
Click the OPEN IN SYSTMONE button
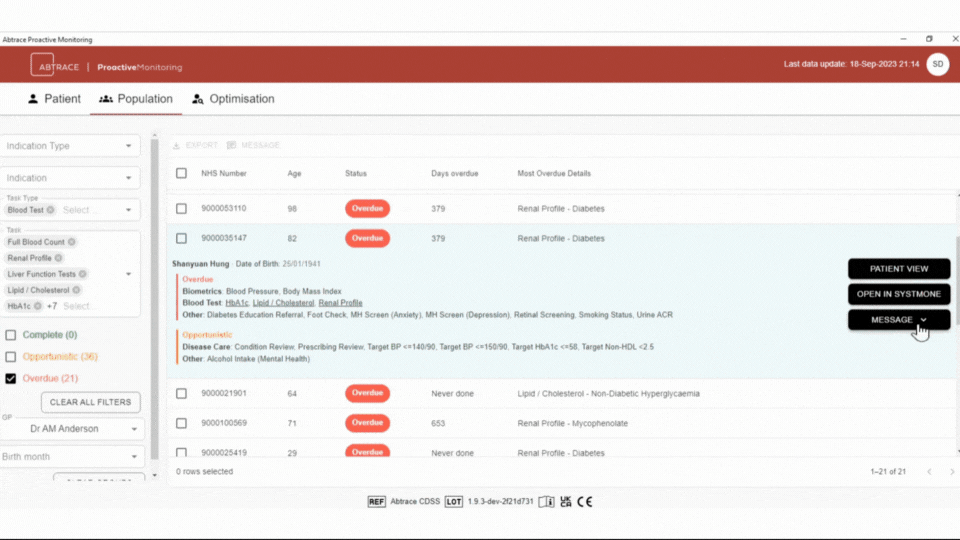pyautogui.click(x=898, y=294)
